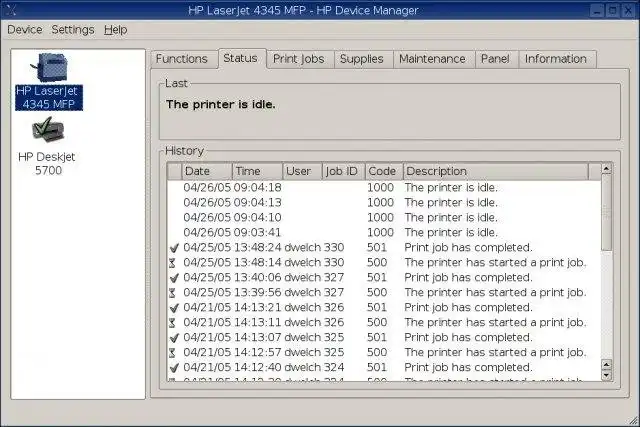The image size is (640, 427).
Task: Click time 14:13:21 in history
Action: click(x=258, y=307)
